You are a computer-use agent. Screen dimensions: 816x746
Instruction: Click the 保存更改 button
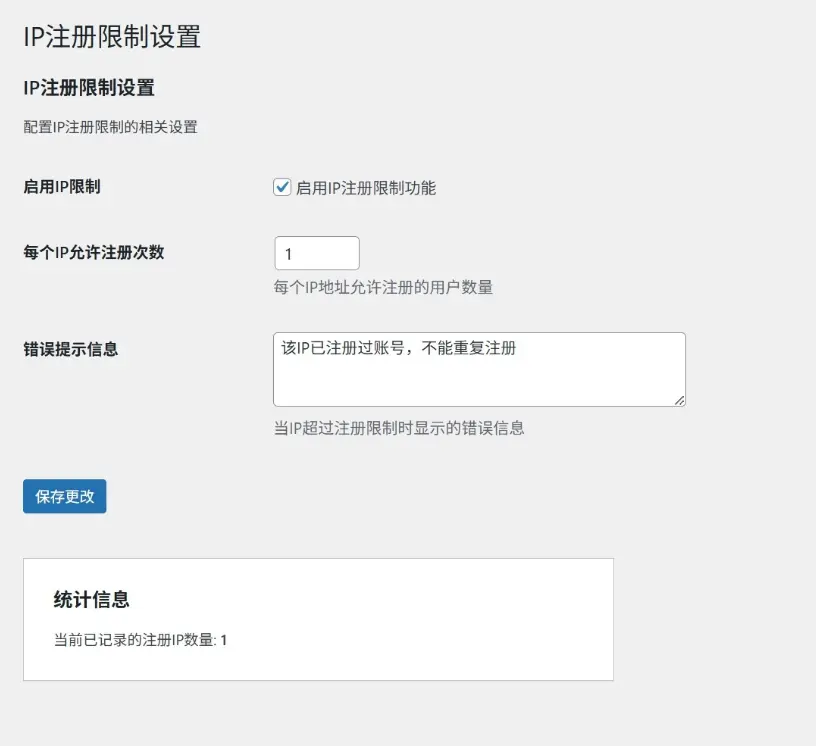coord(65,496)
